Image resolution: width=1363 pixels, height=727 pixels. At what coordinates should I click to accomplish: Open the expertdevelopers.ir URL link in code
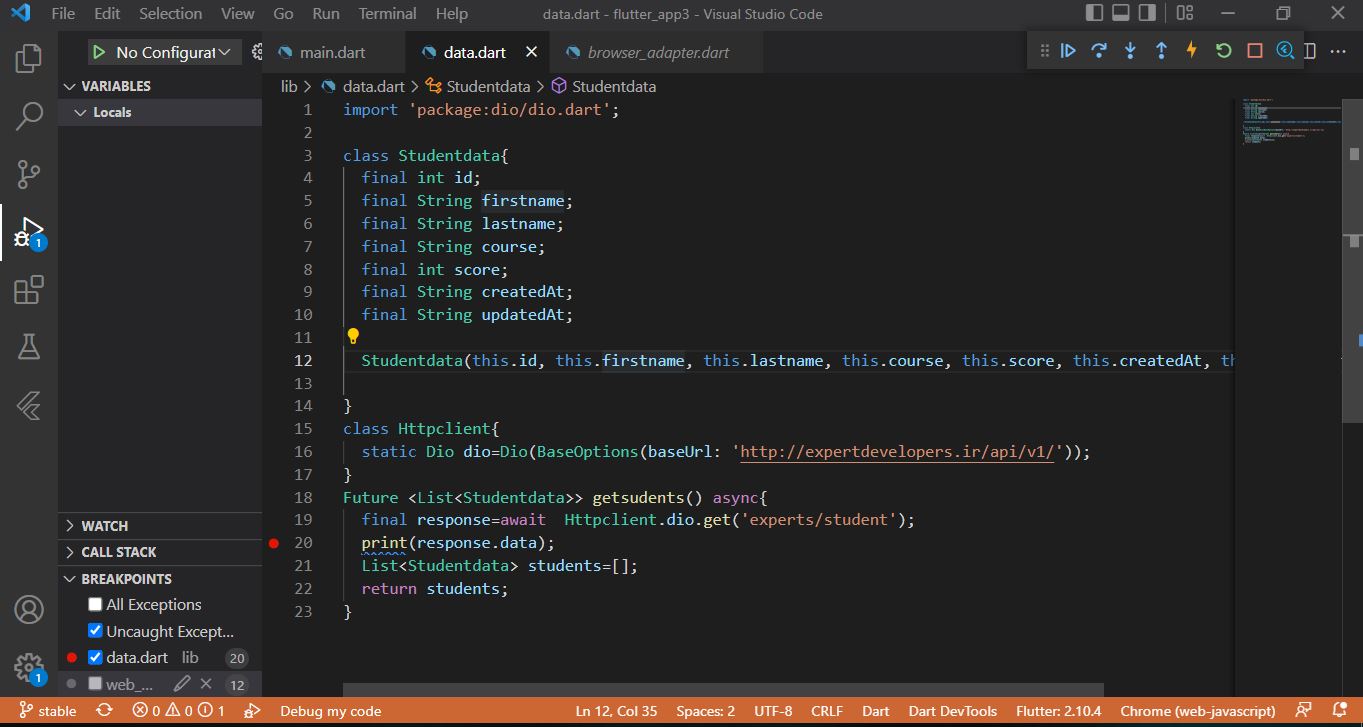(897, 452)
